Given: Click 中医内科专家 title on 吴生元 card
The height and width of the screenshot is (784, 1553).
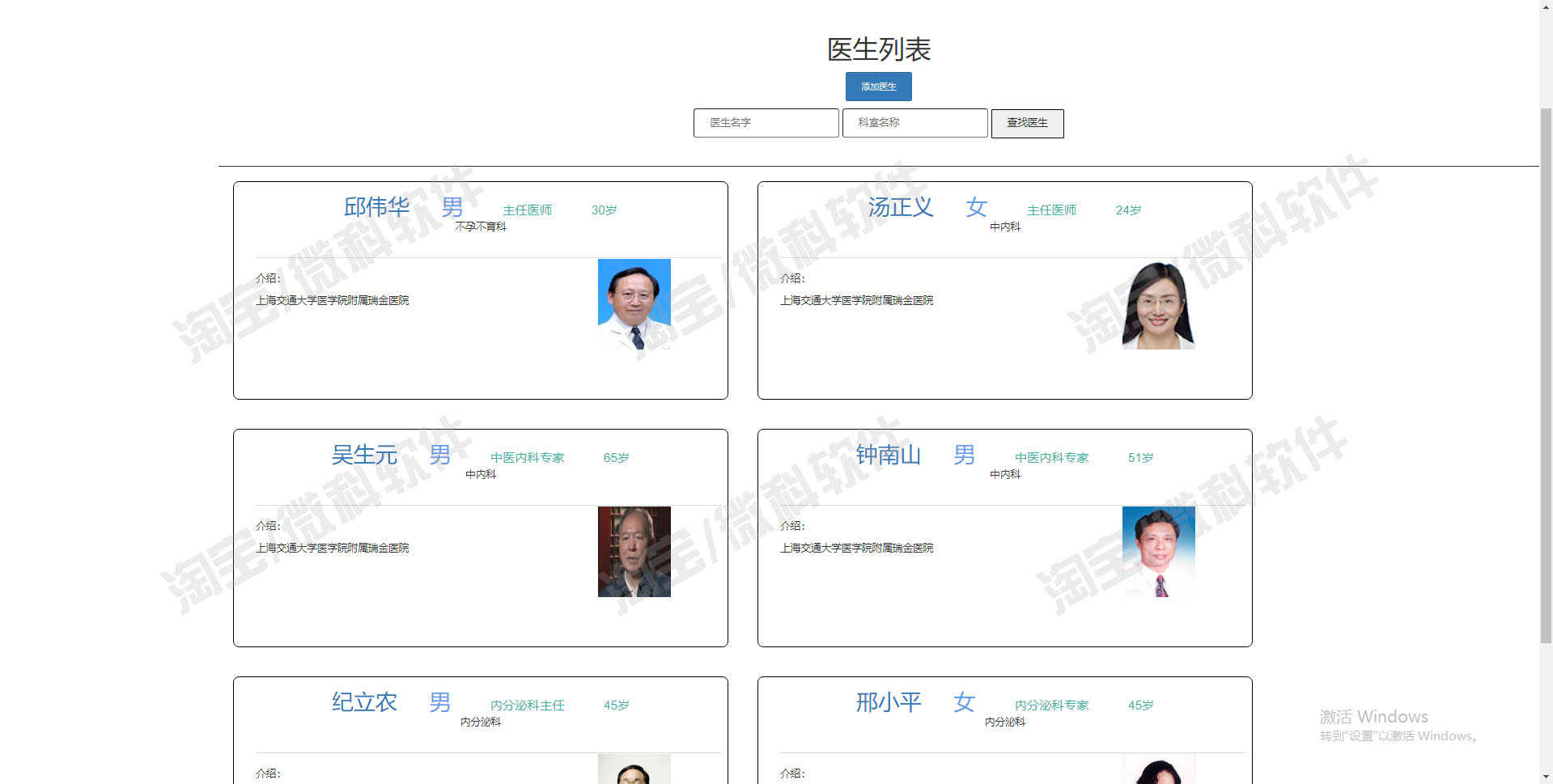Looking at the screenshot, I should coord(528,458).
